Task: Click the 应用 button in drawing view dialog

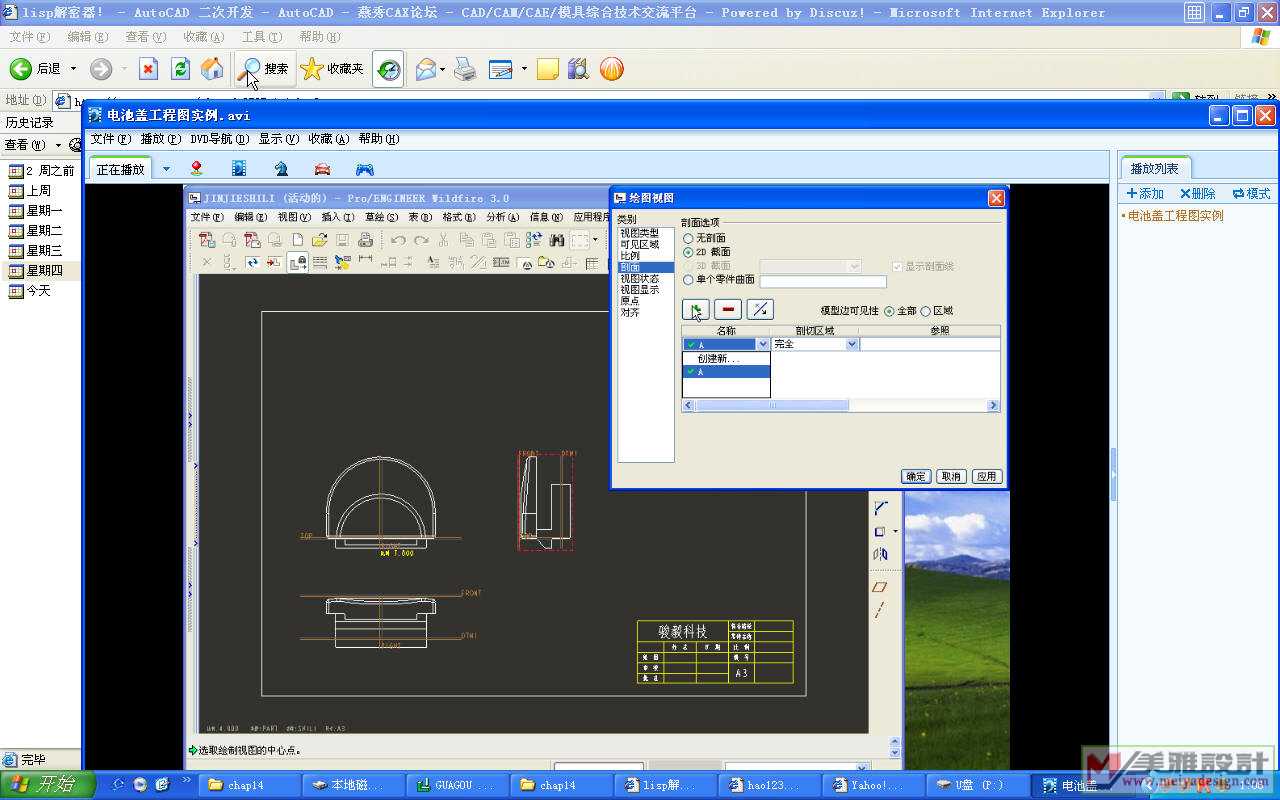Action: (x=987, y=476)
